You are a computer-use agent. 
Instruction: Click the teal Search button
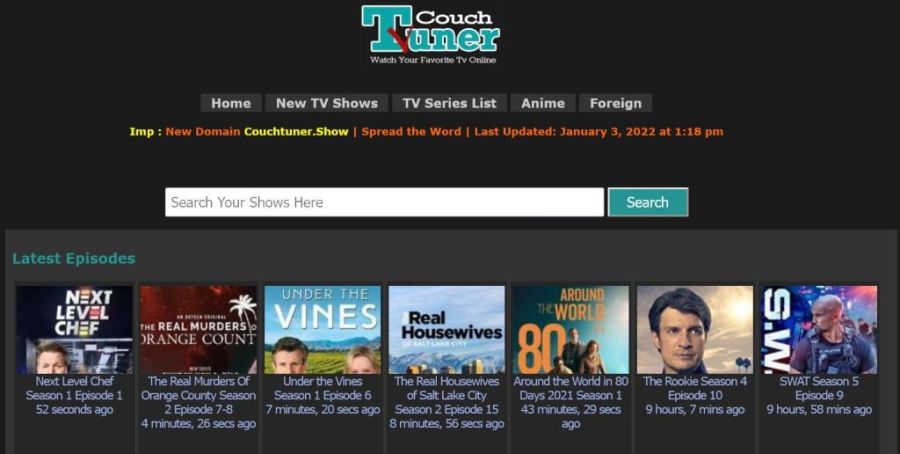(648, 202)
